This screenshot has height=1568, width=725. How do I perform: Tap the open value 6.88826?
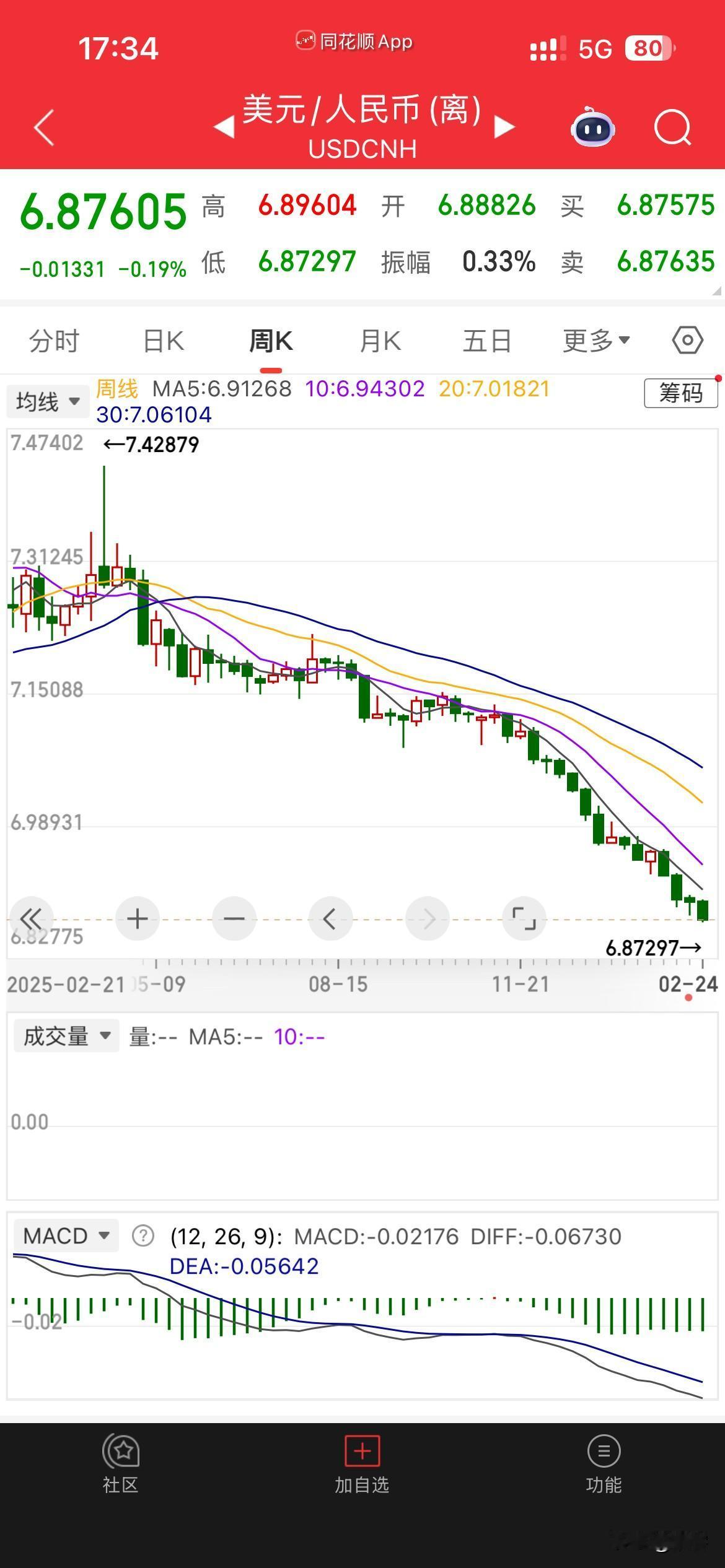(x=486, y=206)
